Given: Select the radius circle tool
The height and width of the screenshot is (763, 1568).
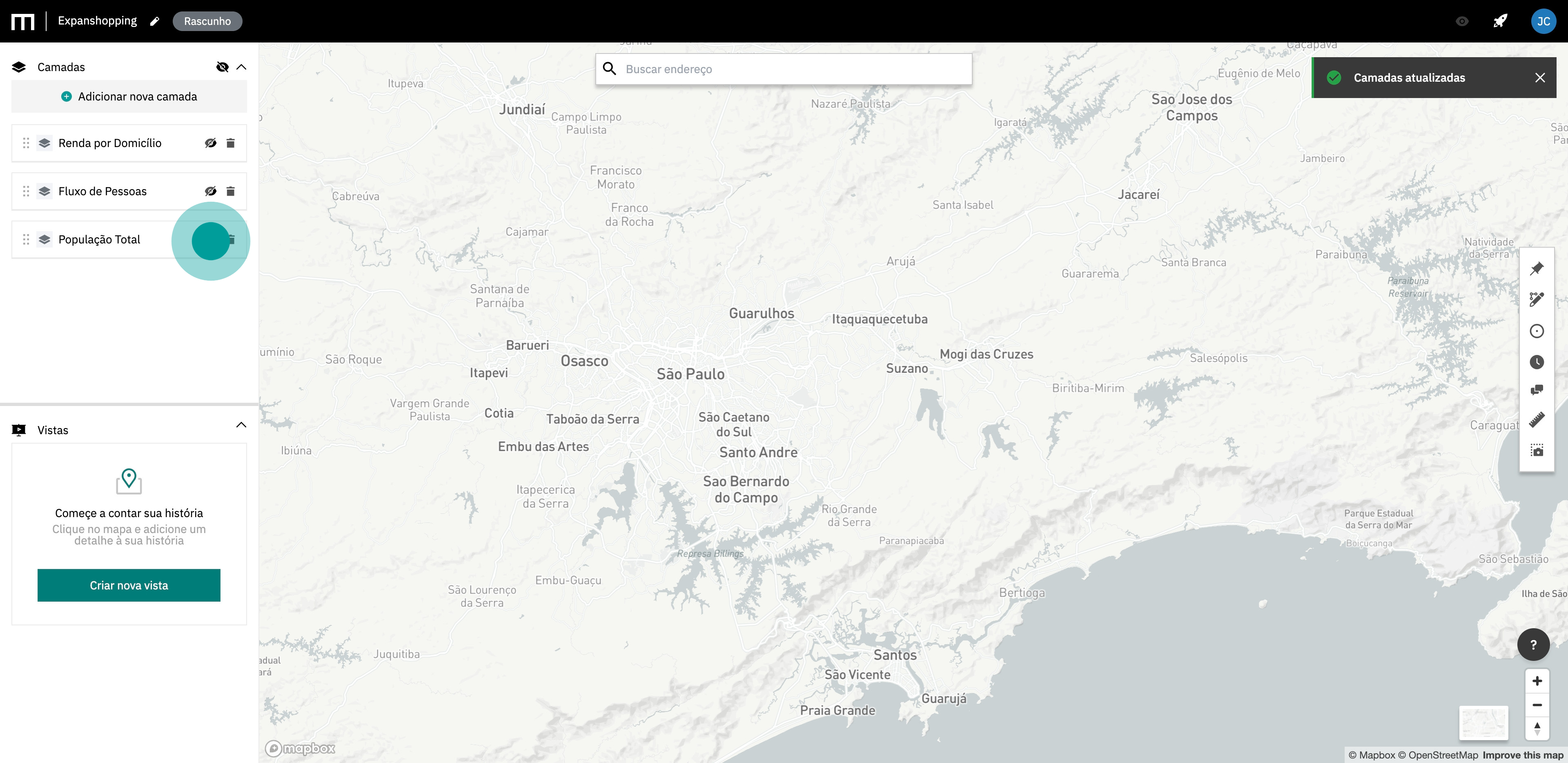Looking at the screenshot, I should click(1536, 331).
